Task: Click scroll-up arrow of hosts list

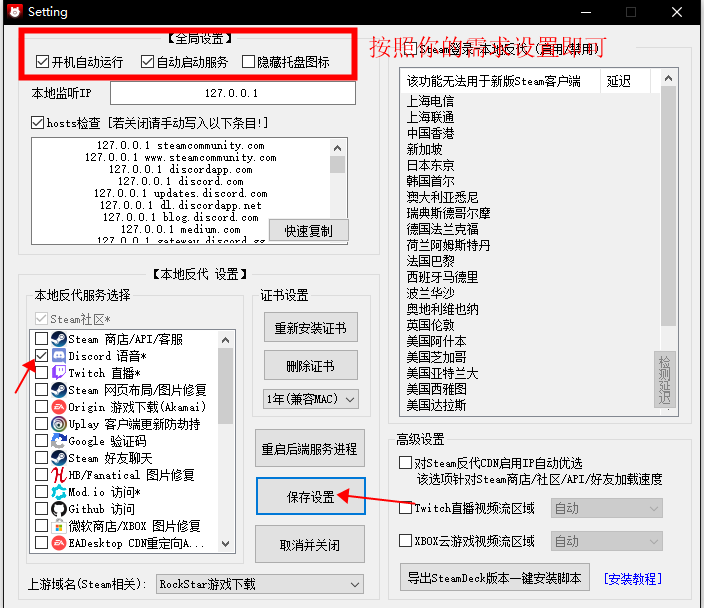Action: pyautogui.click(x=338, y=148)
